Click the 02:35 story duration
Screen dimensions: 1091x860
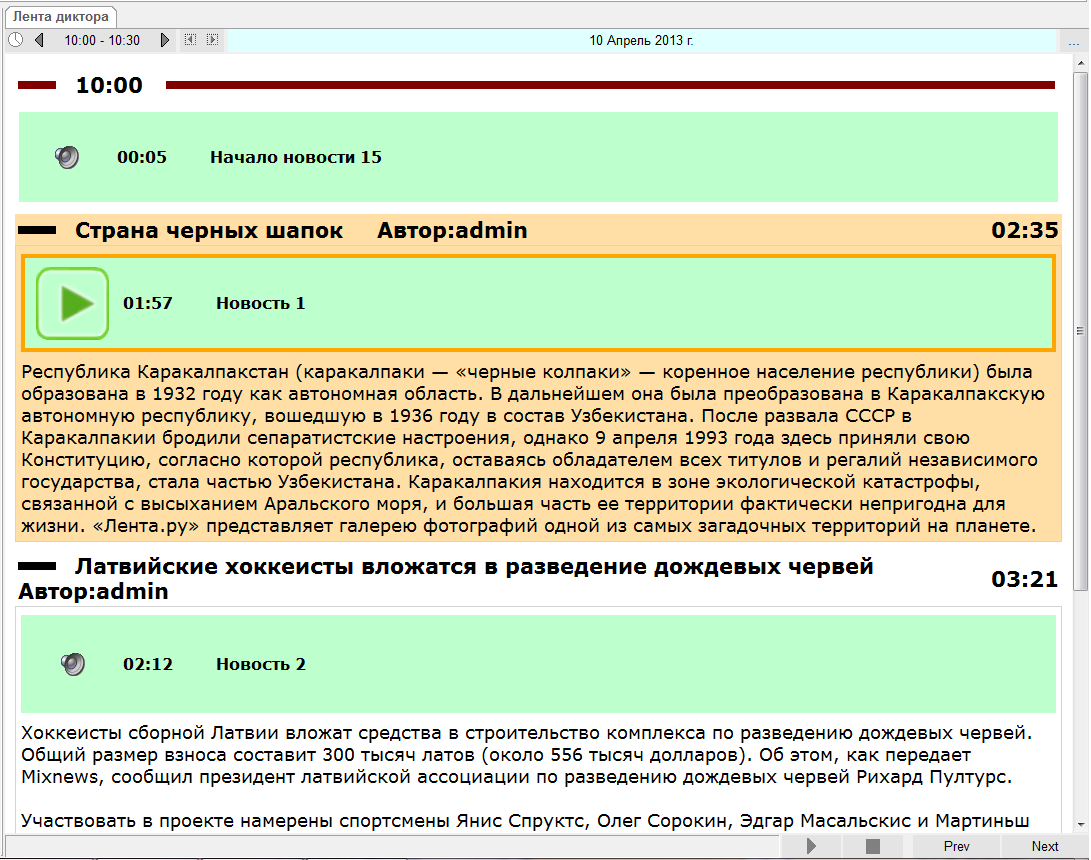(x=1024, y=230)
